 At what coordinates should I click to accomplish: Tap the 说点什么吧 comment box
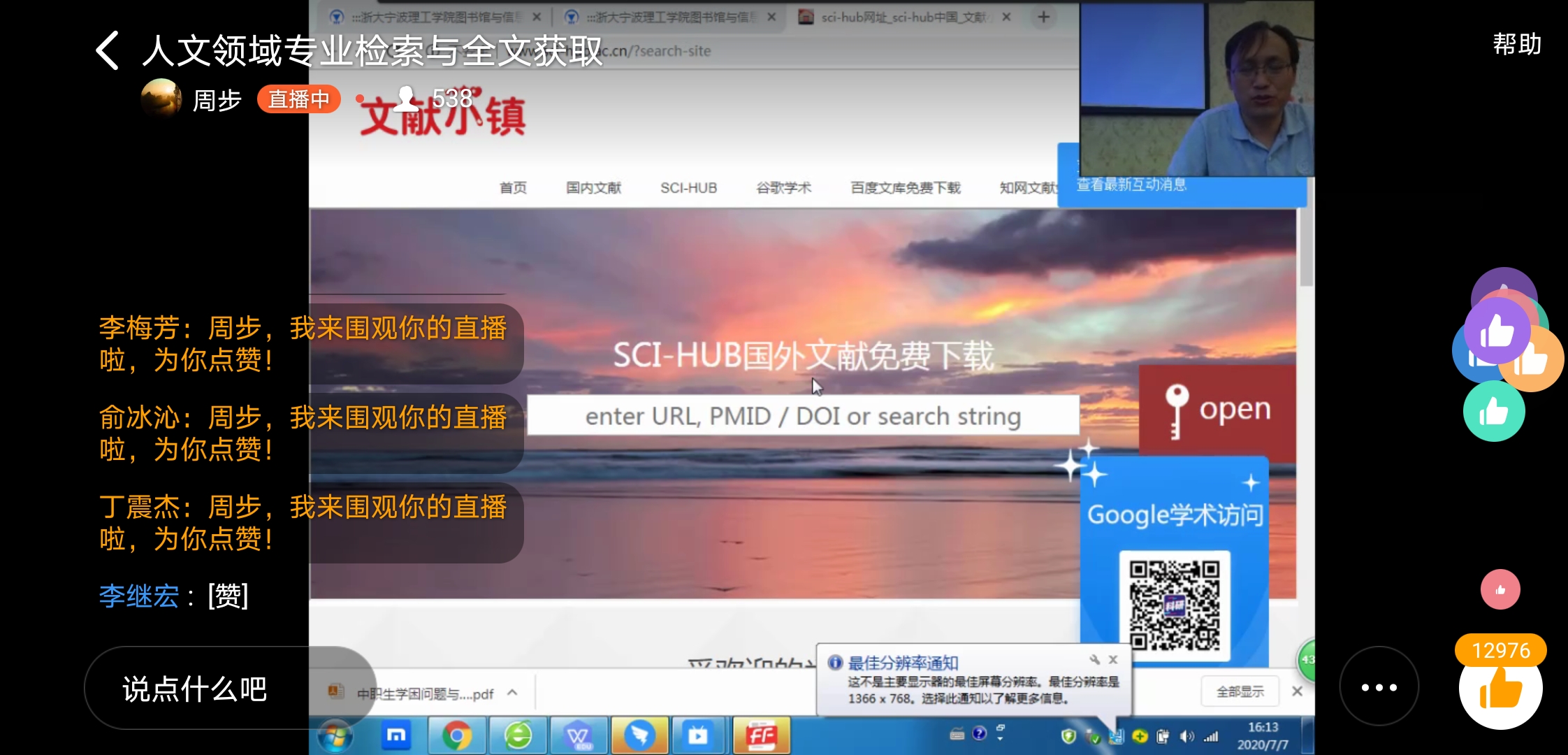coord(195,689)
